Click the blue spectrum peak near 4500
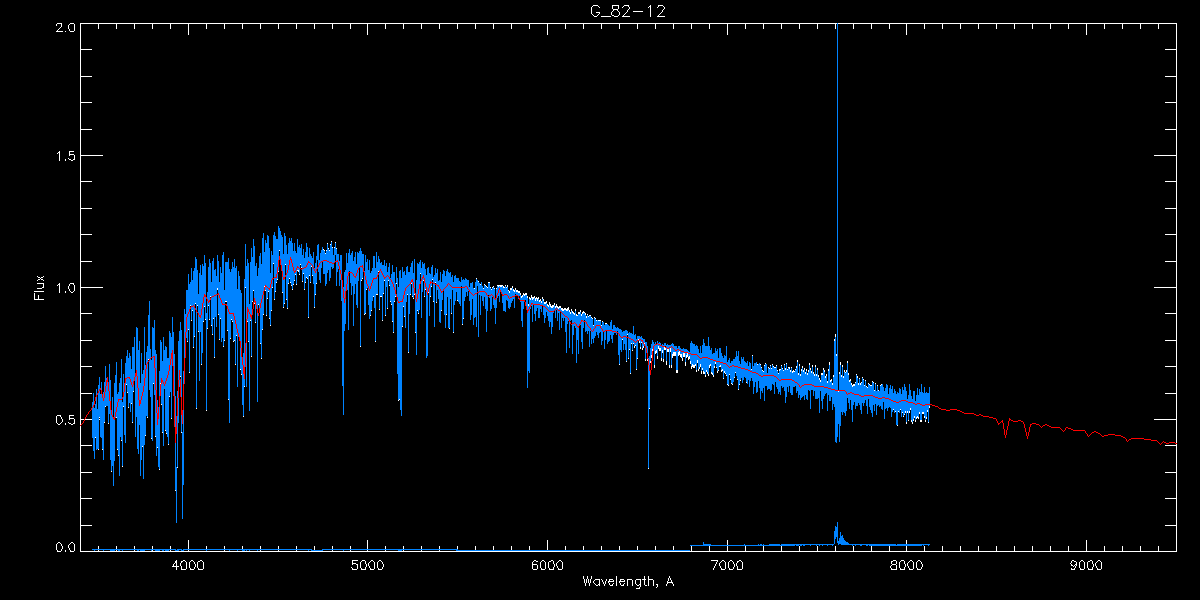This screenshot has width=1200, height=600. click(277, 240)
